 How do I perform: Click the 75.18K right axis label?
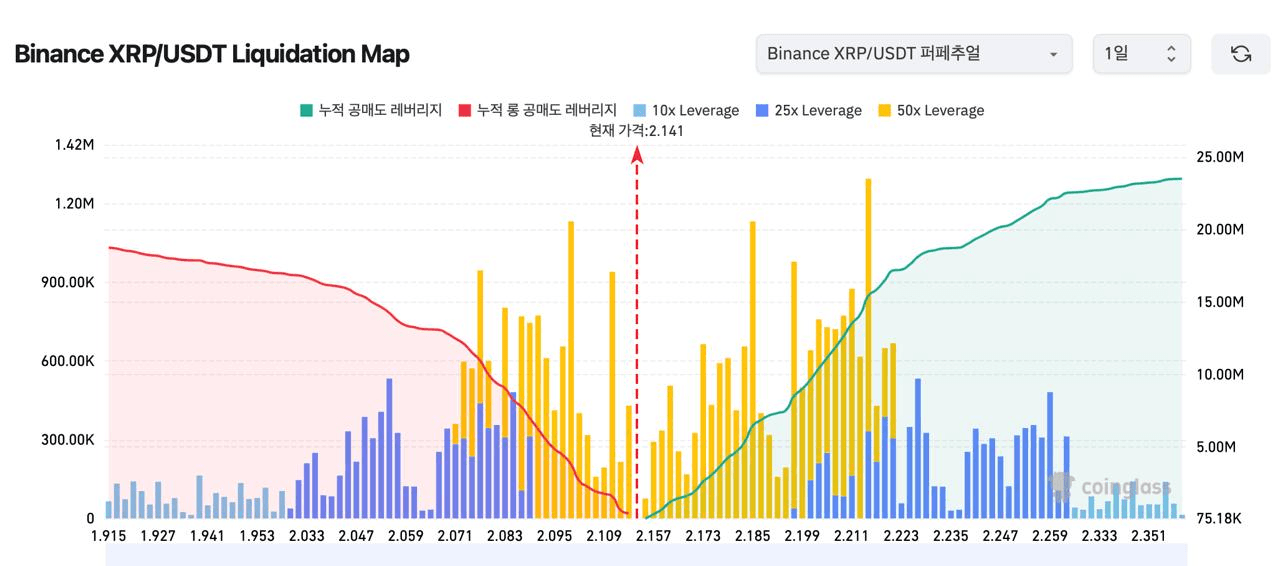(1219, 519)
